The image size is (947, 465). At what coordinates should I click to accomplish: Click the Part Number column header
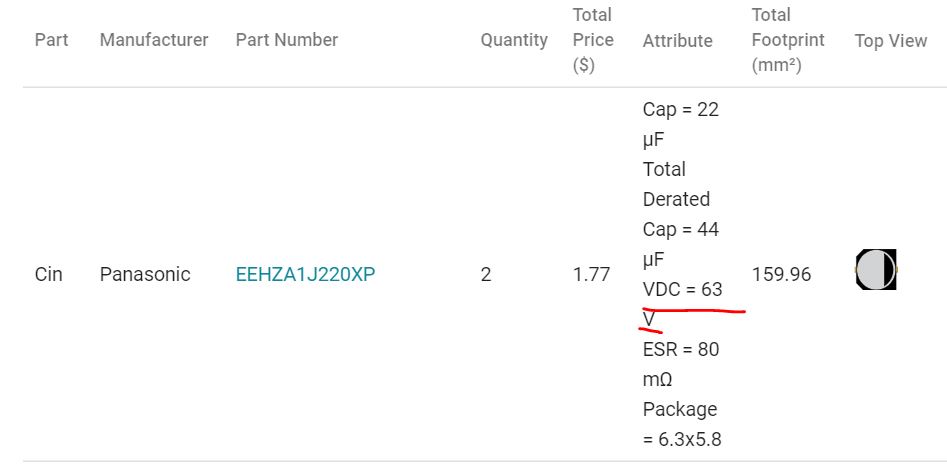[287, 40]
